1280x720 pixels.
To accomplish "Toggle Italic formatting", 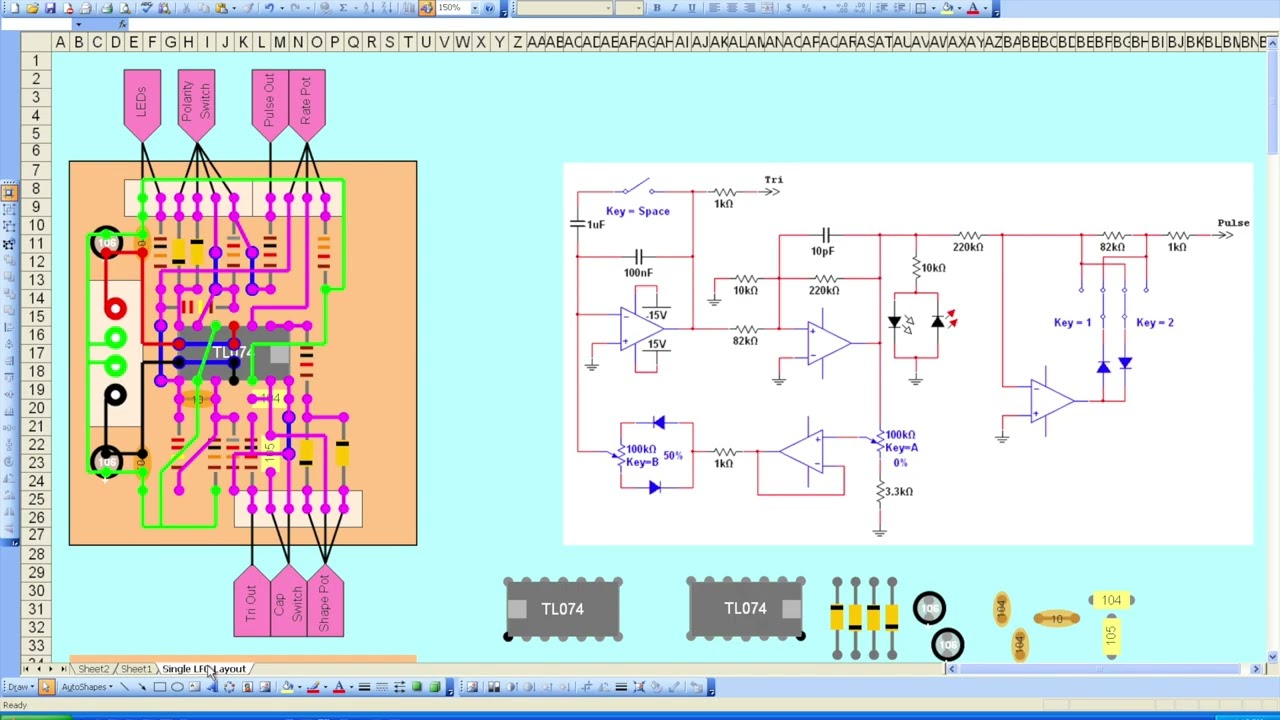I will point(674,8).
